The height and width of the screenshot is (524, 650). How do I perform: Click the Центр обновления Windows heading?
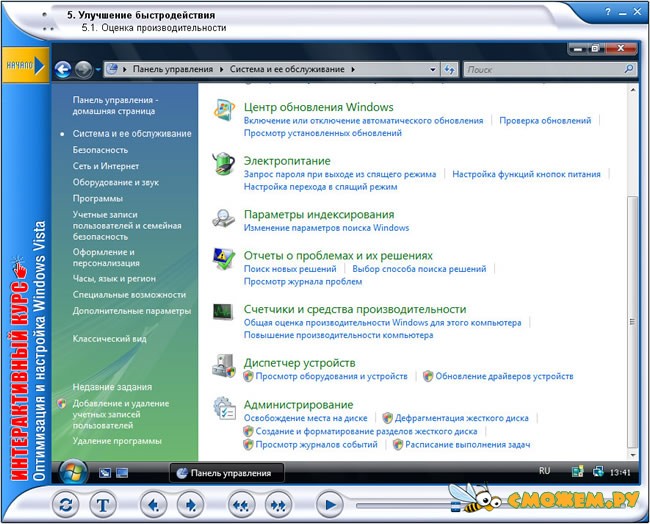pyautogui.click(x=318, y=107)
